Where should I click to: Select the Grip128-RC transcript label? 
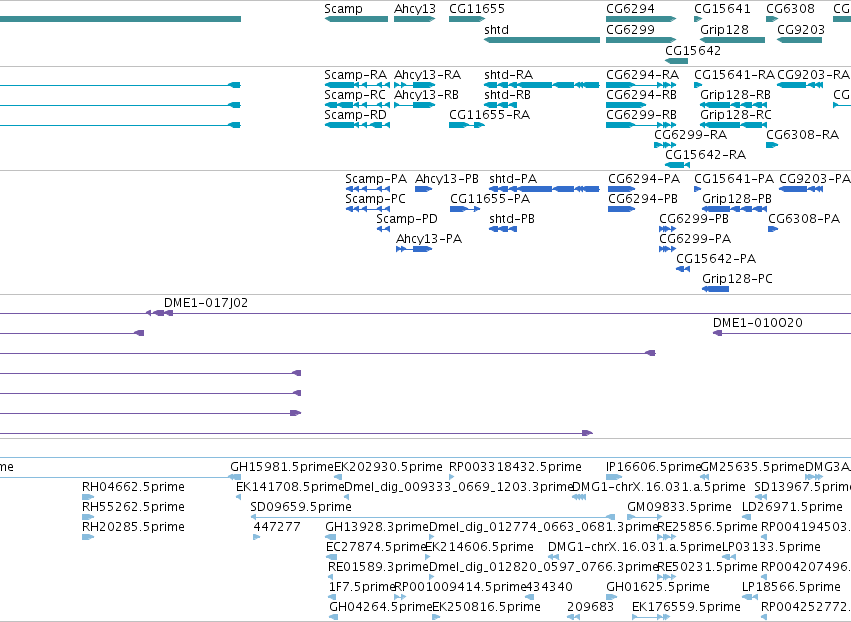(x=735, y=115)
